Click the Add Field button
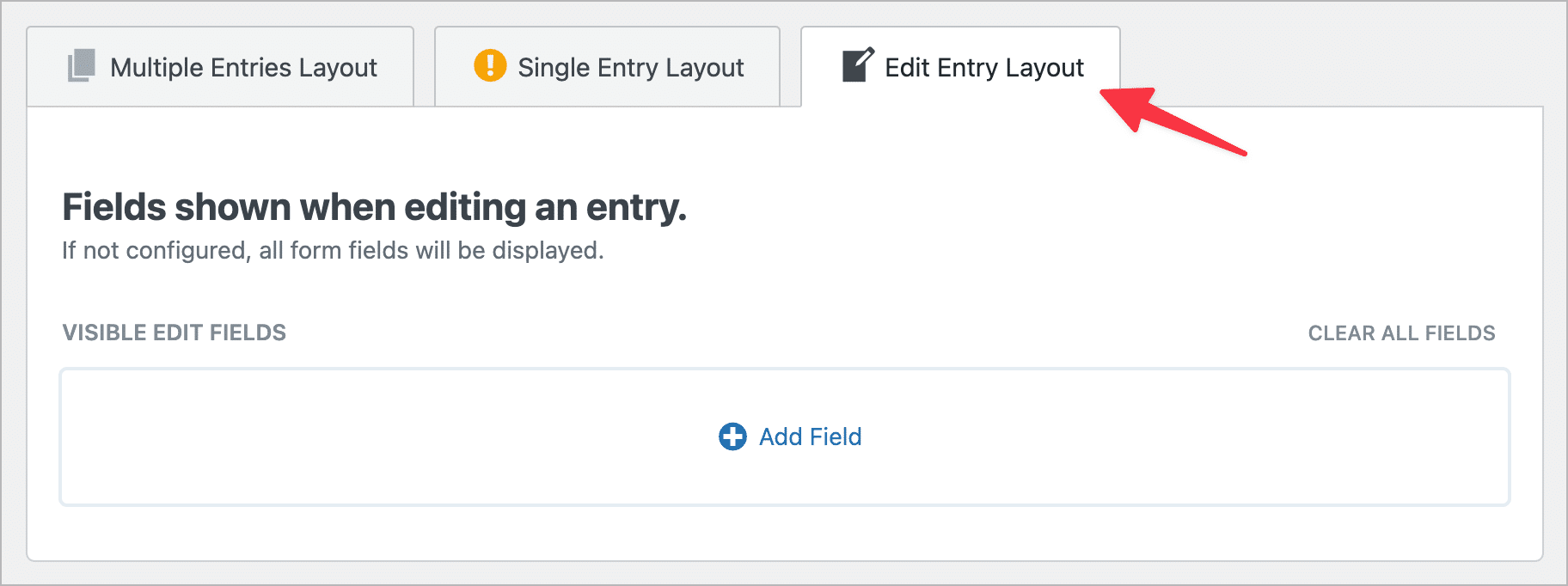Viewport: 1568px width, 586px height. 790,437
